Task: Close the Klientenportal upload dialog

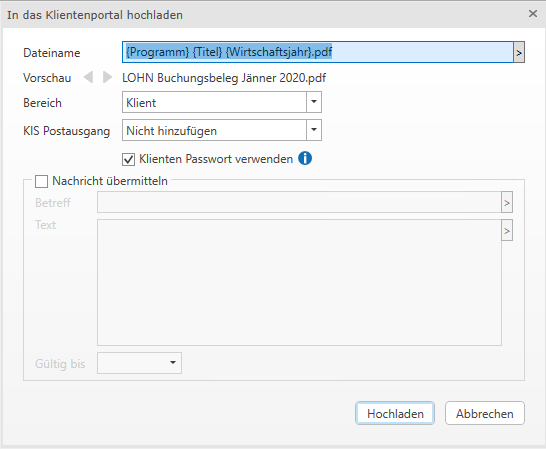Action: point(533,14)
